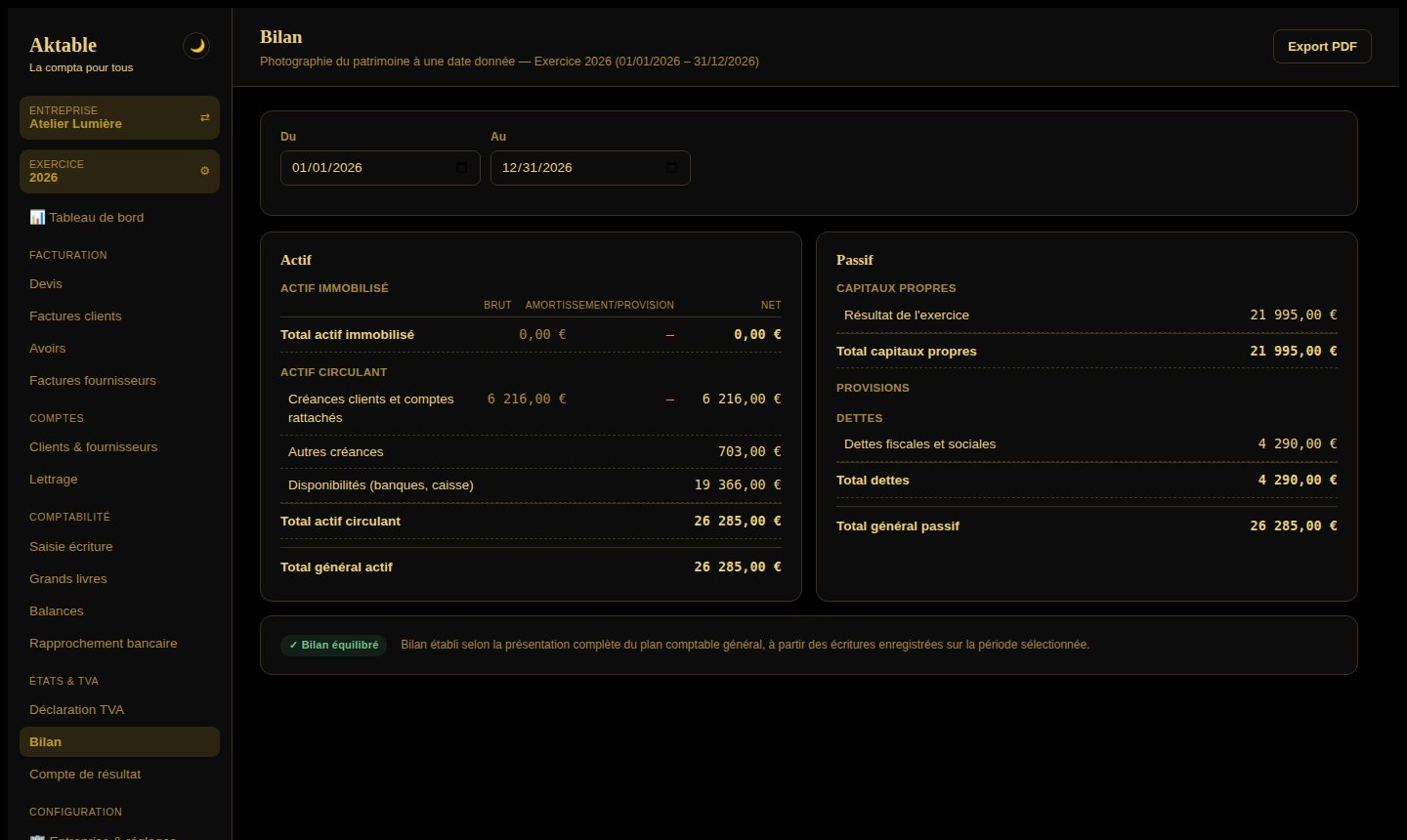Click the entreprise swap arrows icon

(205, 117)
